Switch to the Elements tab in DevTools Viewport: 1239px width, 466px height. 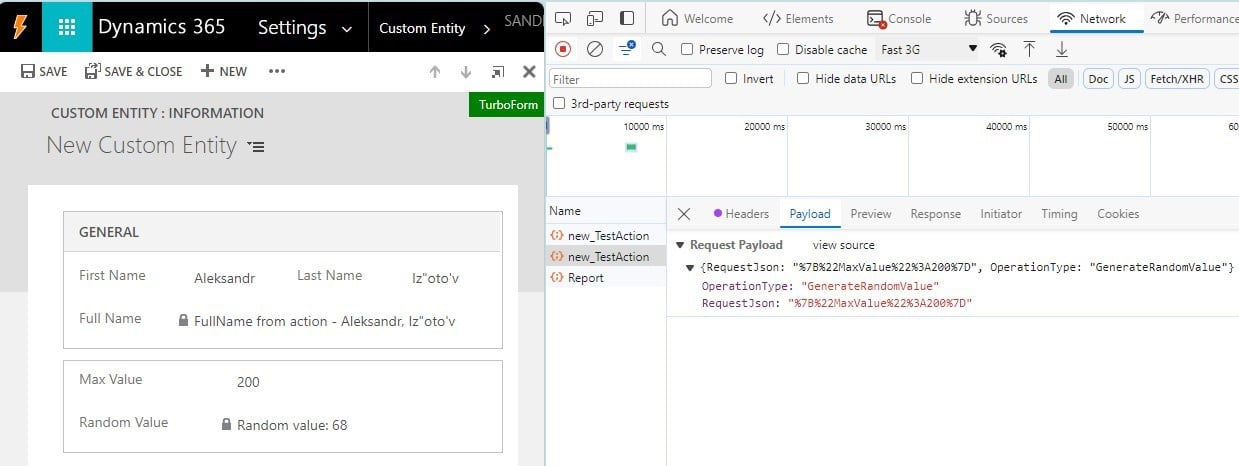click(x=798, y=18)
